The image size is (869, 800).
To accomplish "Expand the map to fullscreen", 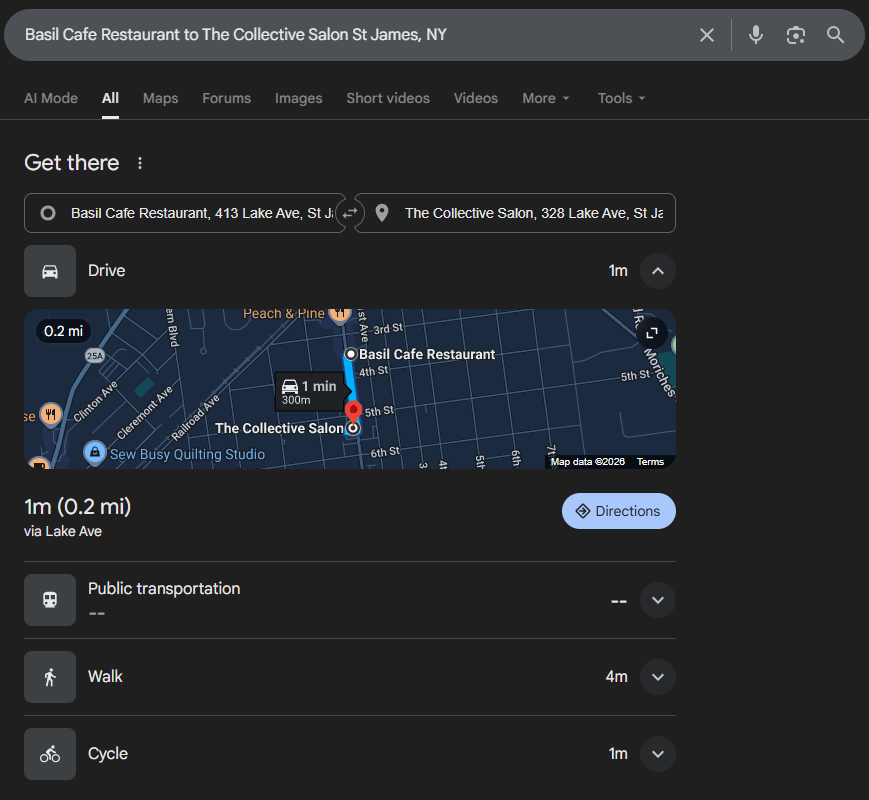I will pyautogui.click(x=652, y=333).
